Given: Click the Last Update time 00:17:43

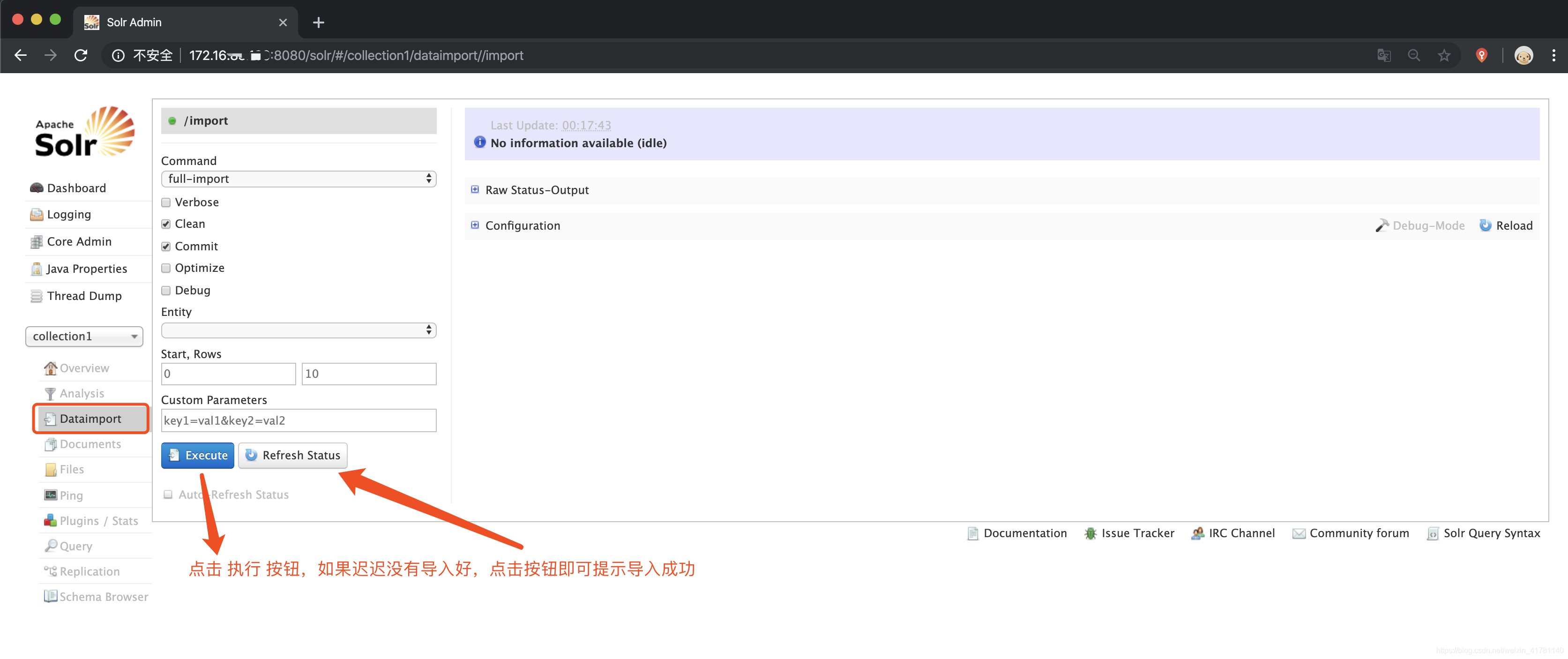Looking at the screenshot, I should pos(586,126).
